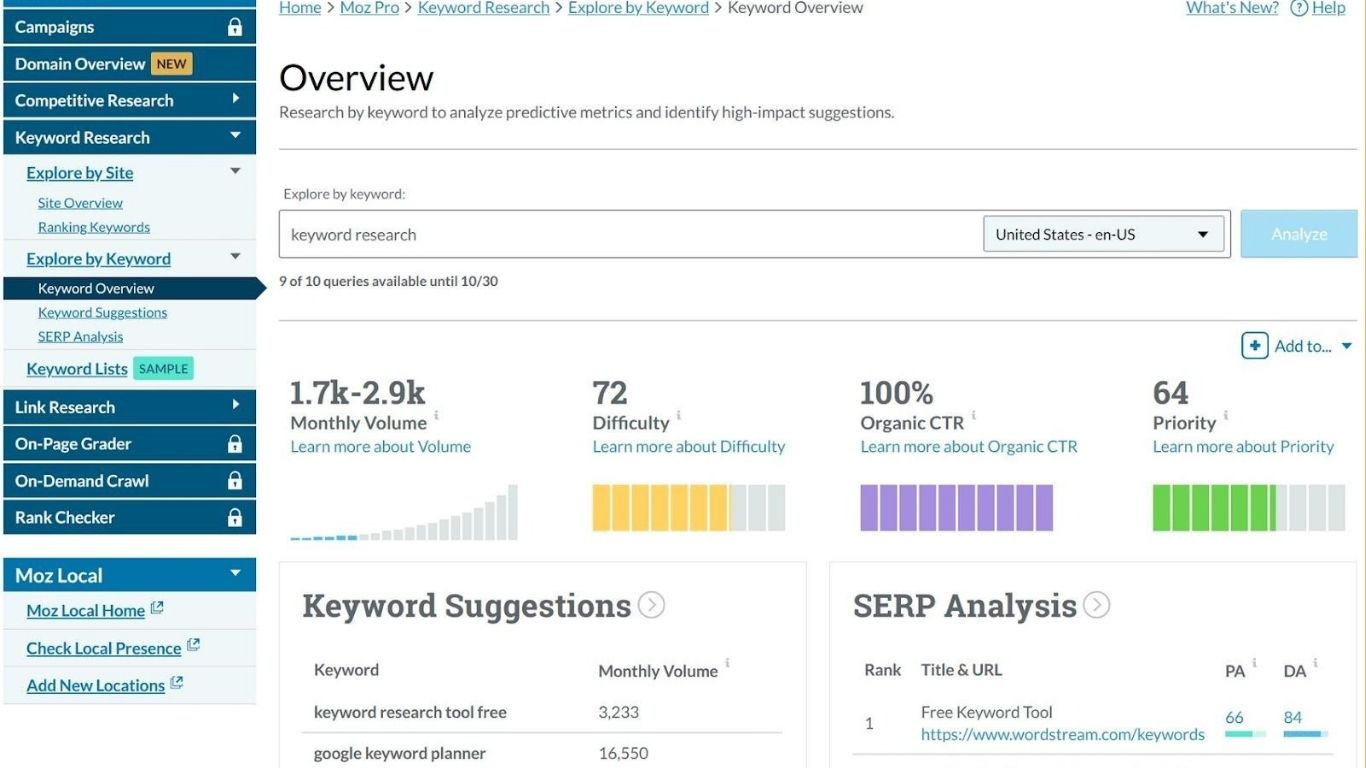Viewport: 1366px width, 768px height.
Task: Click the Explore by keyword input field
Action: coord(631,235)
